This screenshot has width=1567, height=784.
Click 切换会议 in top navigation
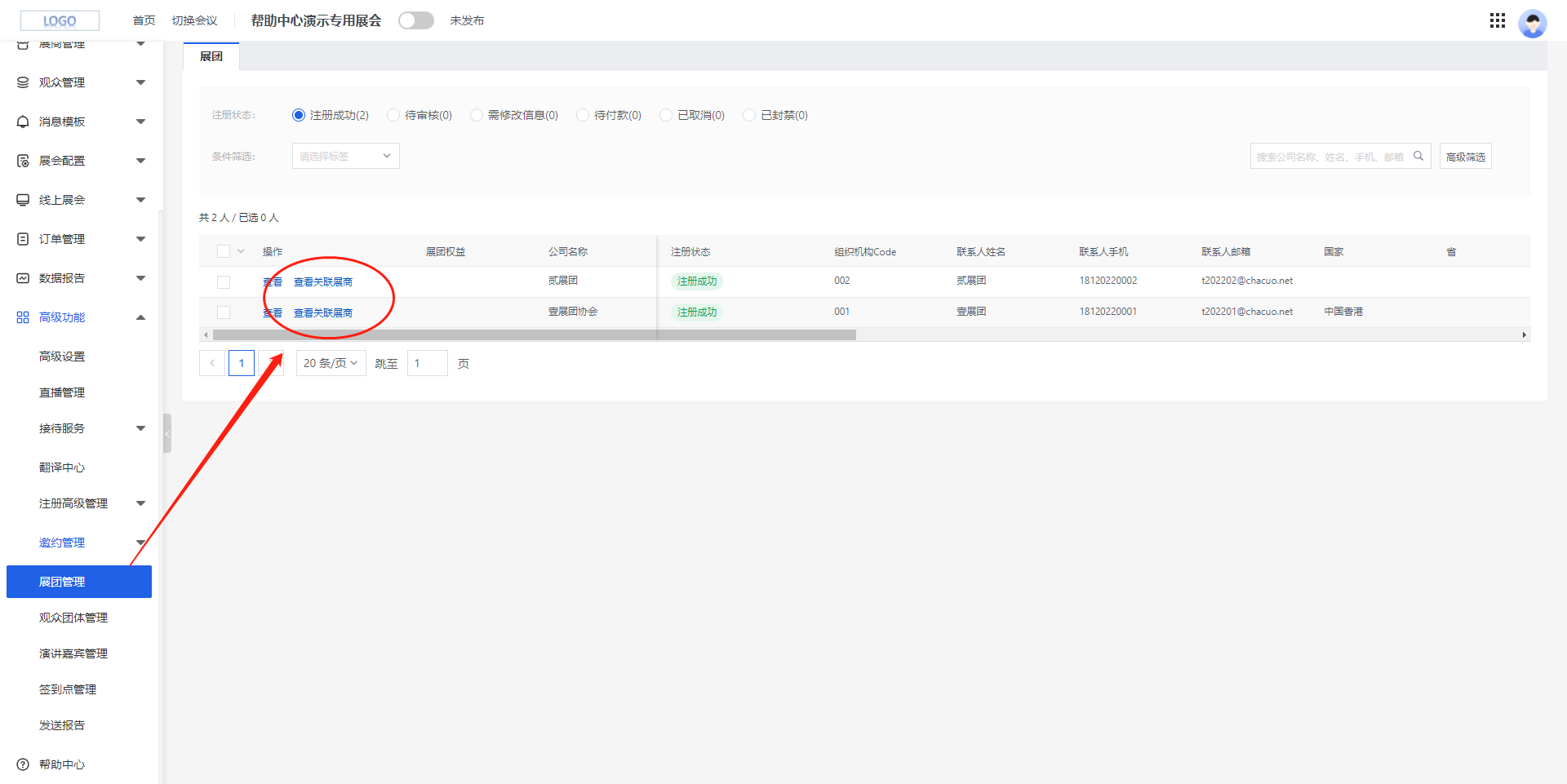coord(194,20)
